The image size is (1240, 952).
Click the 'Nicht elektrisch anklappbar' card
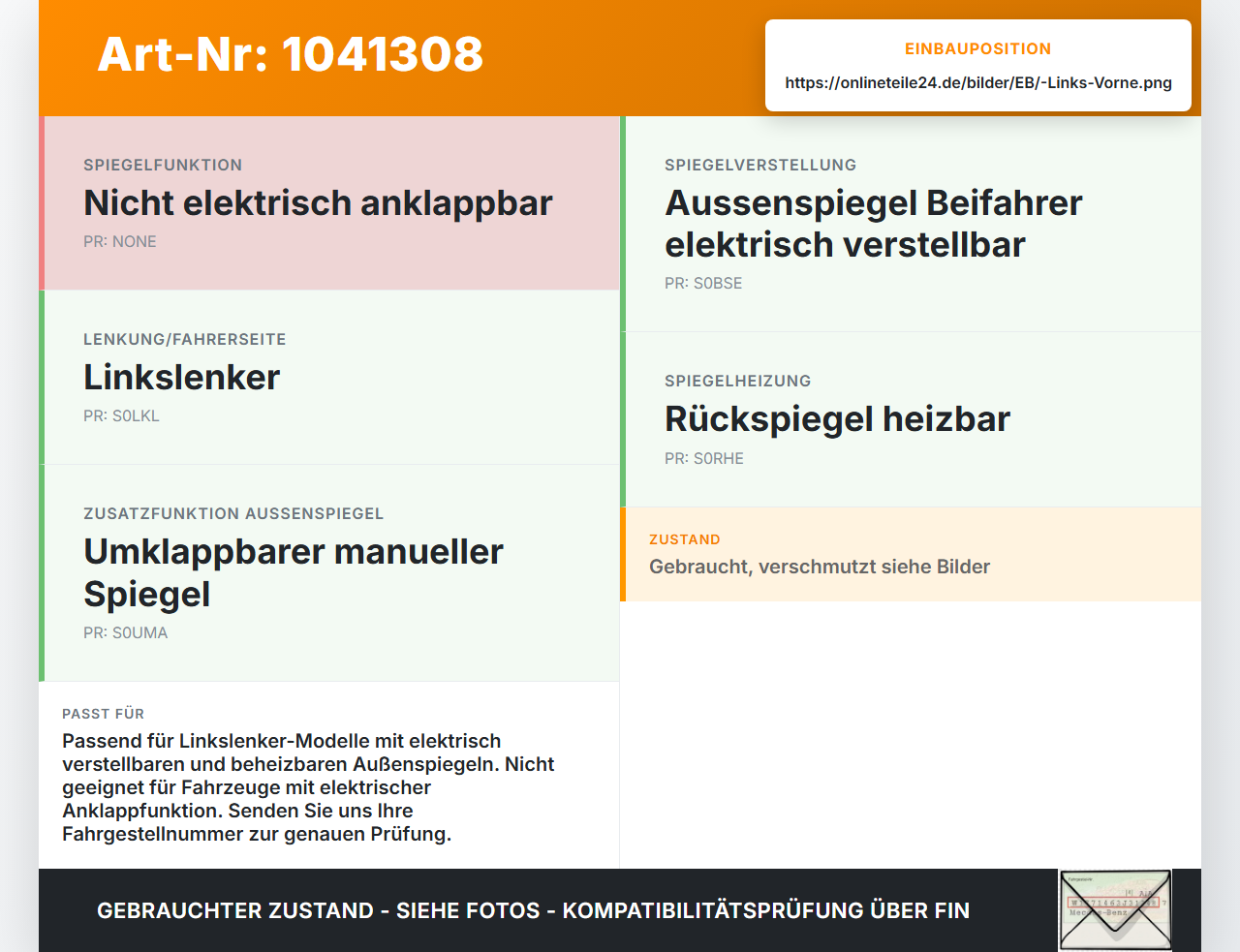pos(329,203)
